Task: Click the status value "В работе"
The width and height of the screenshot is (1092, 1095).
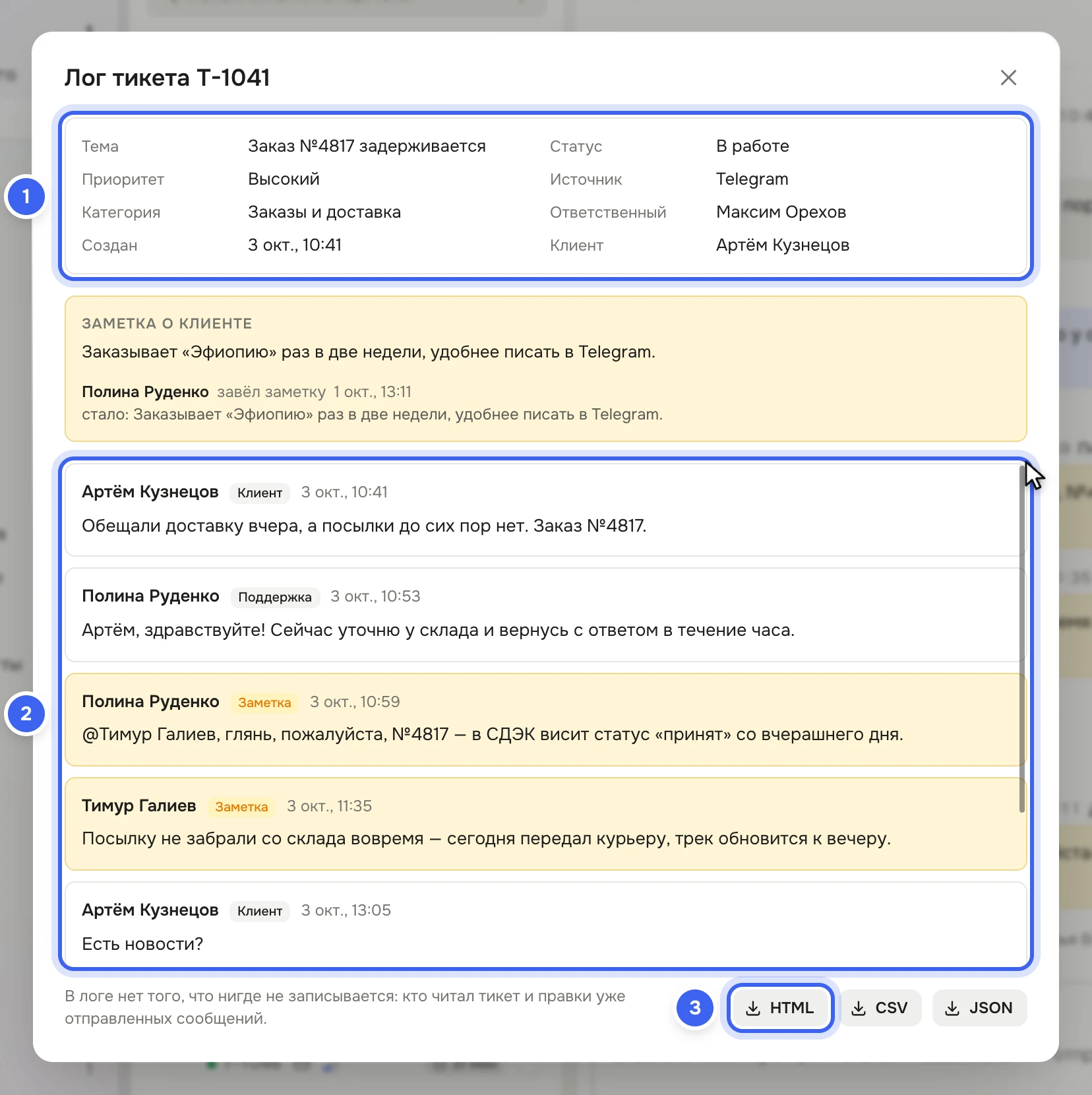Action: pos(752,146)
